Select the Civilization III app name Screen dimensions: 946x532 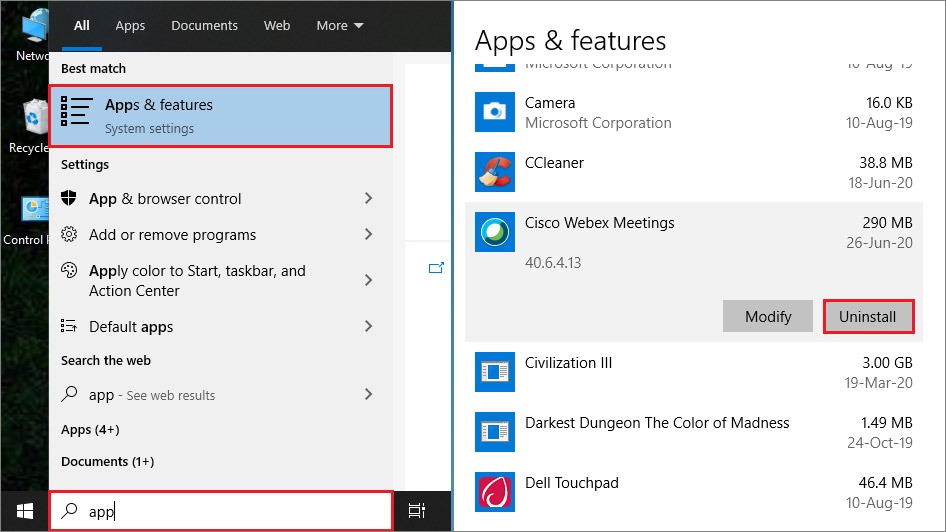click(568, 363)
